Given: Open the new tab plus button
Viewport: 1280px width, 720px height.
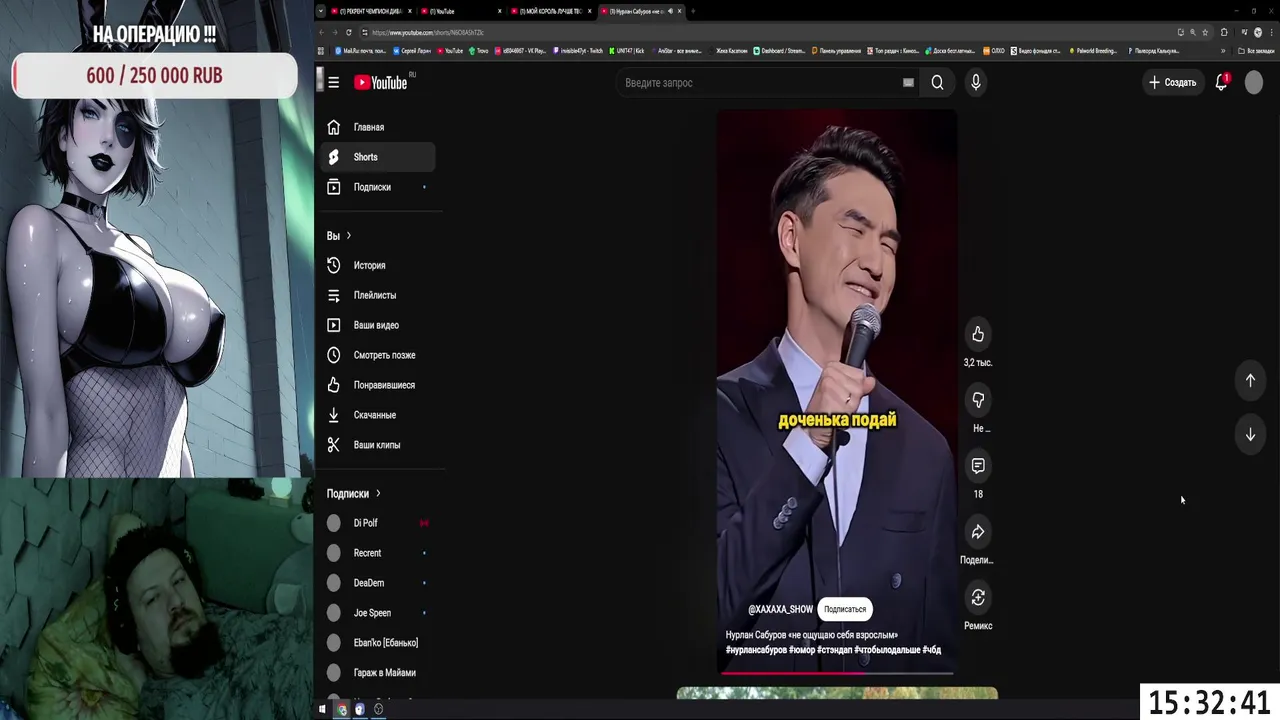Looking at the screenshot, I should click(x=692, y=11).
